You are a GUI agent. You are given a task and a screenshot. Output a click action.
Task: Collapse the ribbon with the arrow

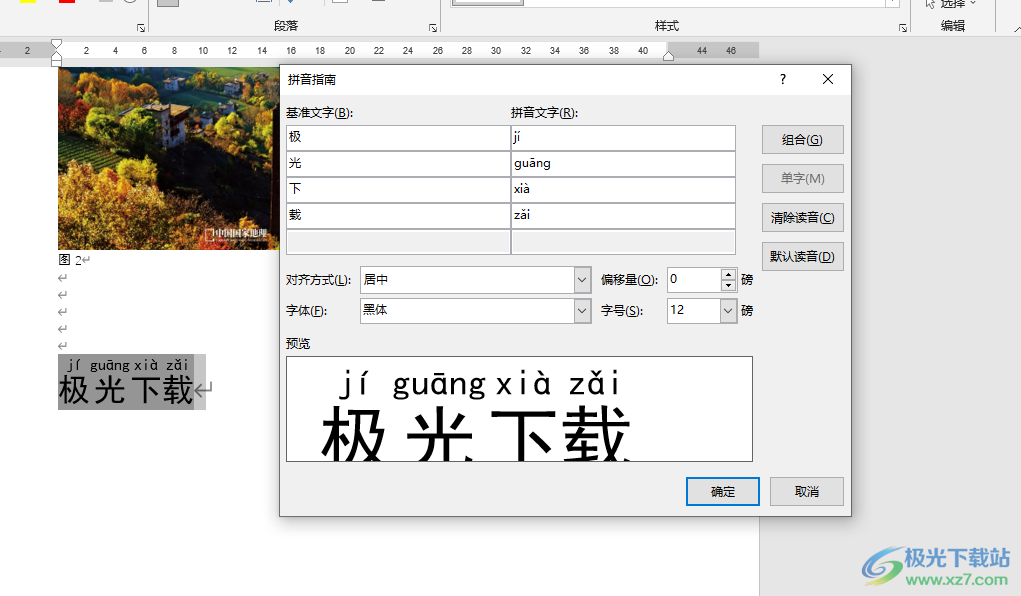point(1016,28)
